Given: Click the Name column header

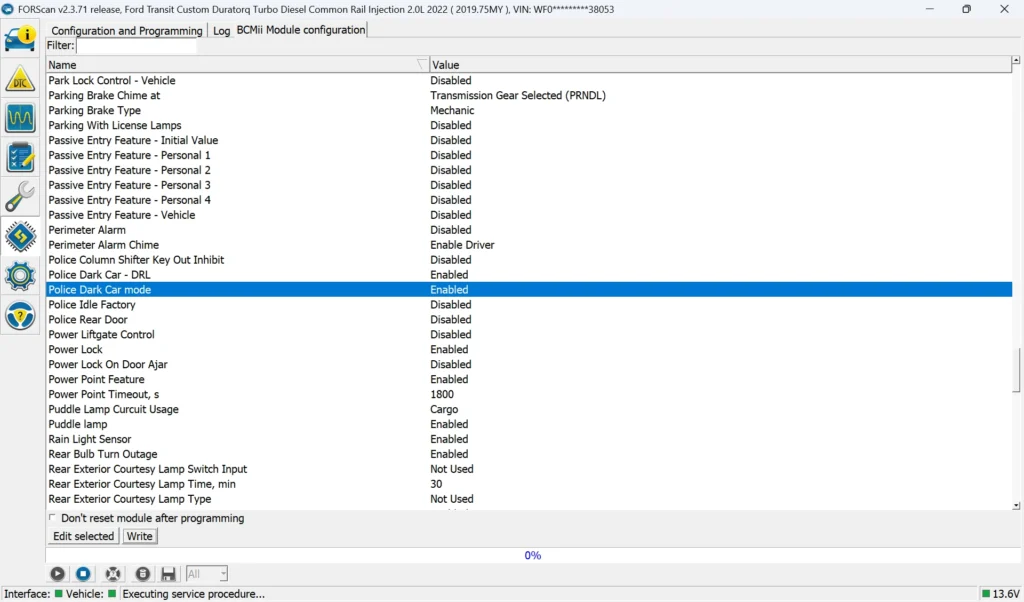Looking at the screenshot, I should click(238, 65).
